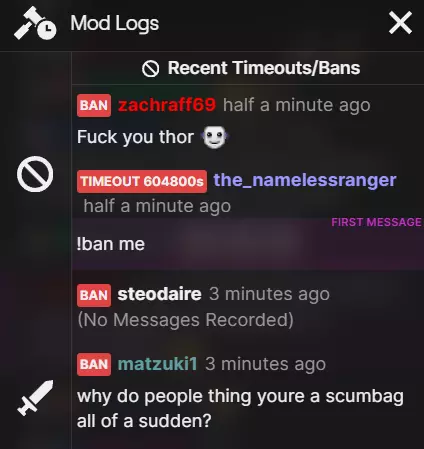Select the sword moderator actions sidebar icon
Image resolution: width=424 pixels, height=449 pixels.
click(35, 398)
